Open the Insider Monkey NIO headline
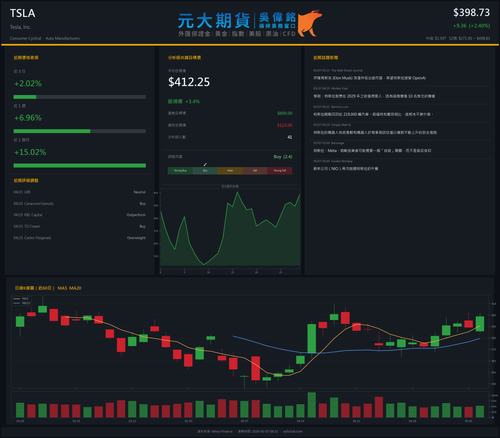 346,169
